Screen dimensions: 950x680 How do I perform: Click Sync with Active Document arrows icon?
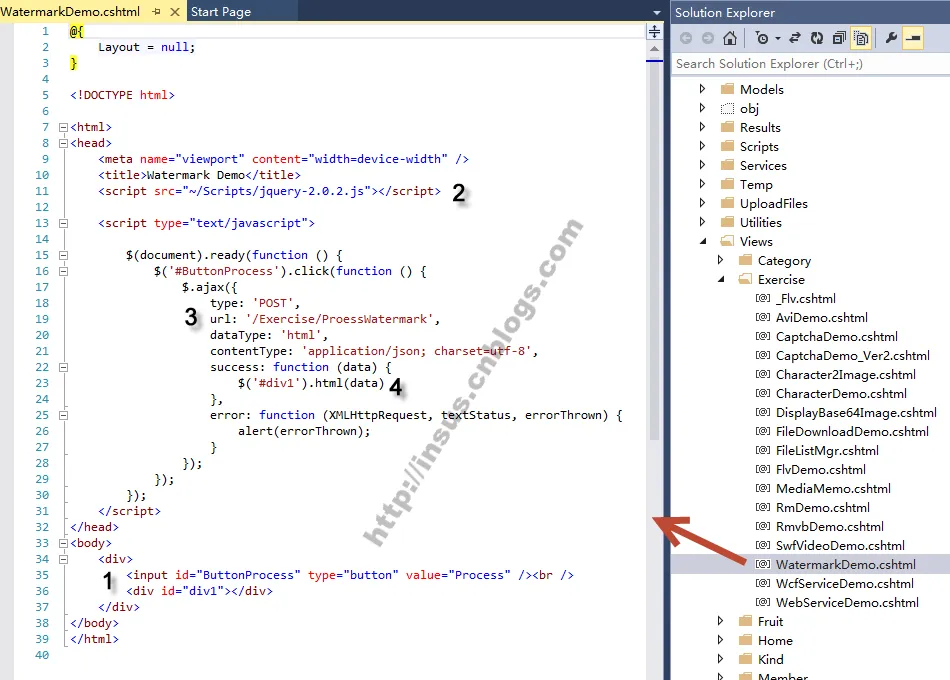[795, 38]
